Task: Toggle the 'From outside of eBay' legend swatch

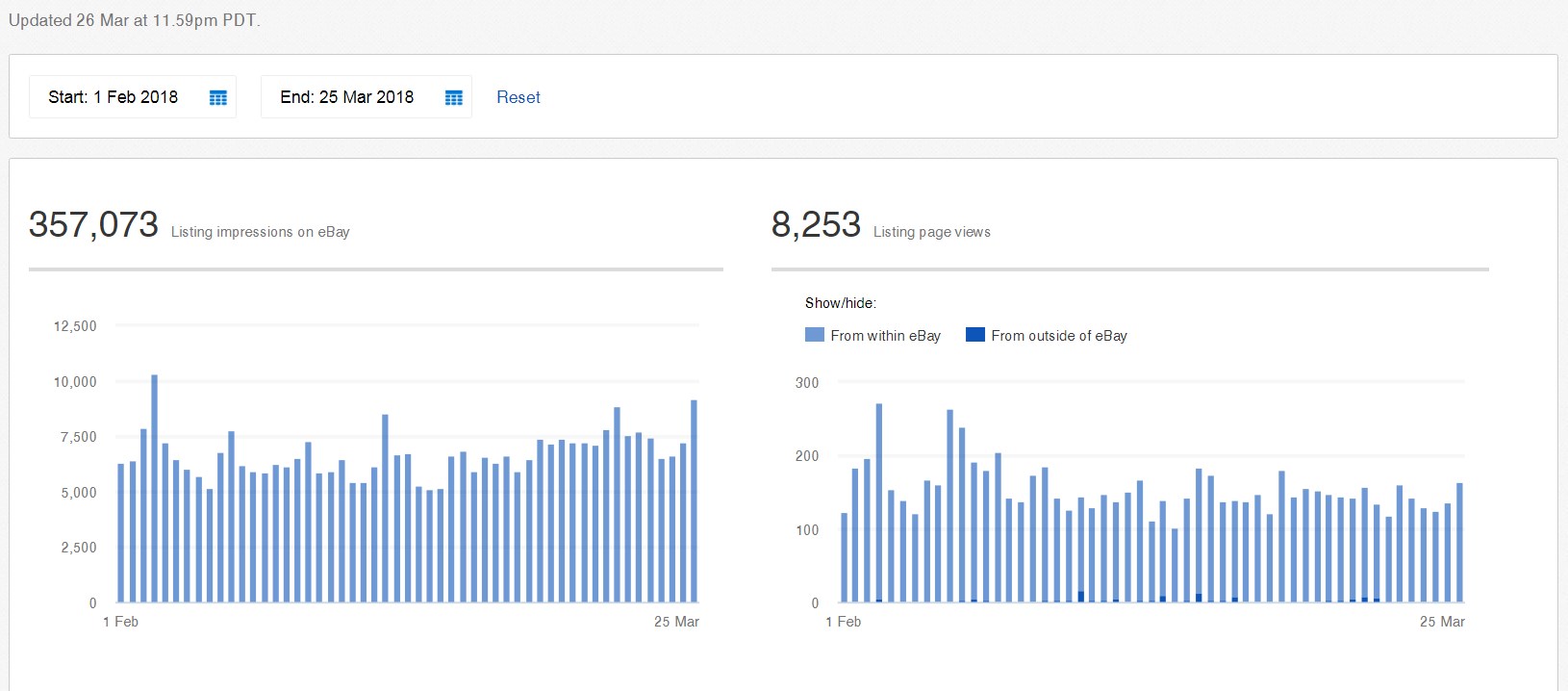Action: (975, 335)
